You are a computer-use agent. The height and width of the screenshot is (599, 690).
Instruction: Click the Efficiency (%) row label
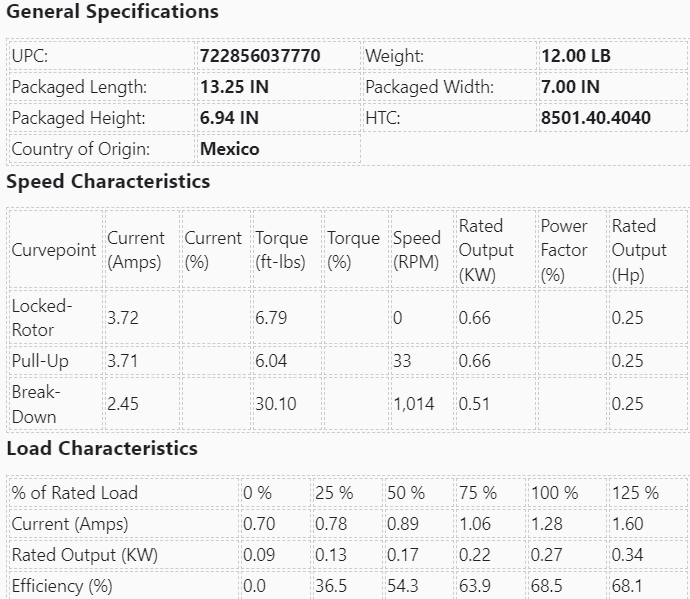click(62, 586)
